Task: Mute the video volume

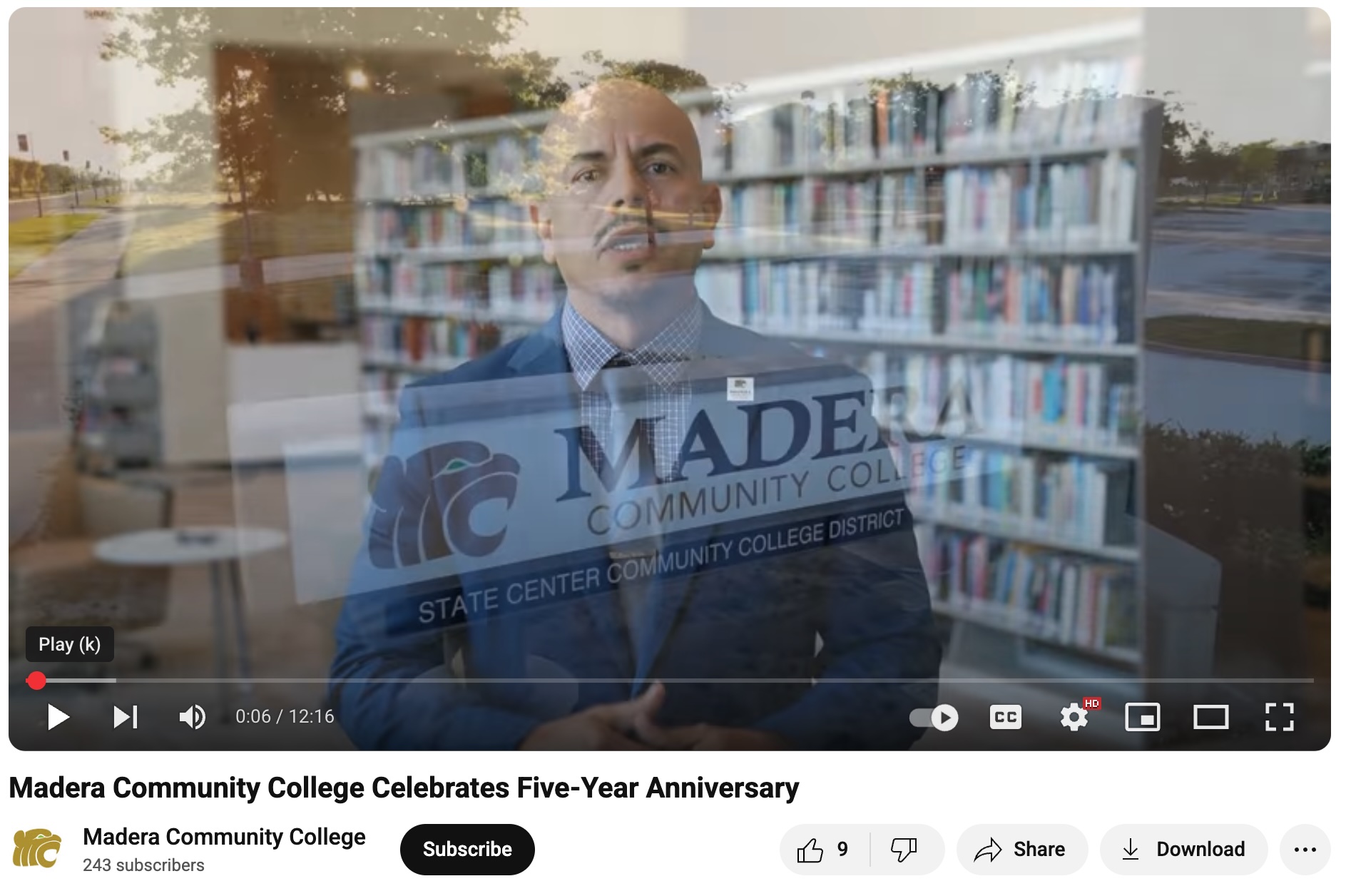Action: click(192, 717)
